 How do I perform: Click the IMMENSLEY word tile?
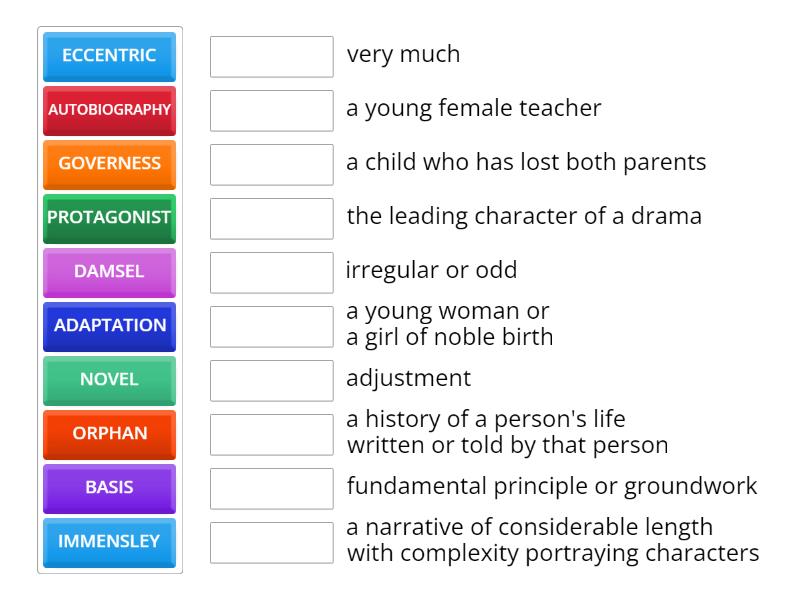coord(108,542)
